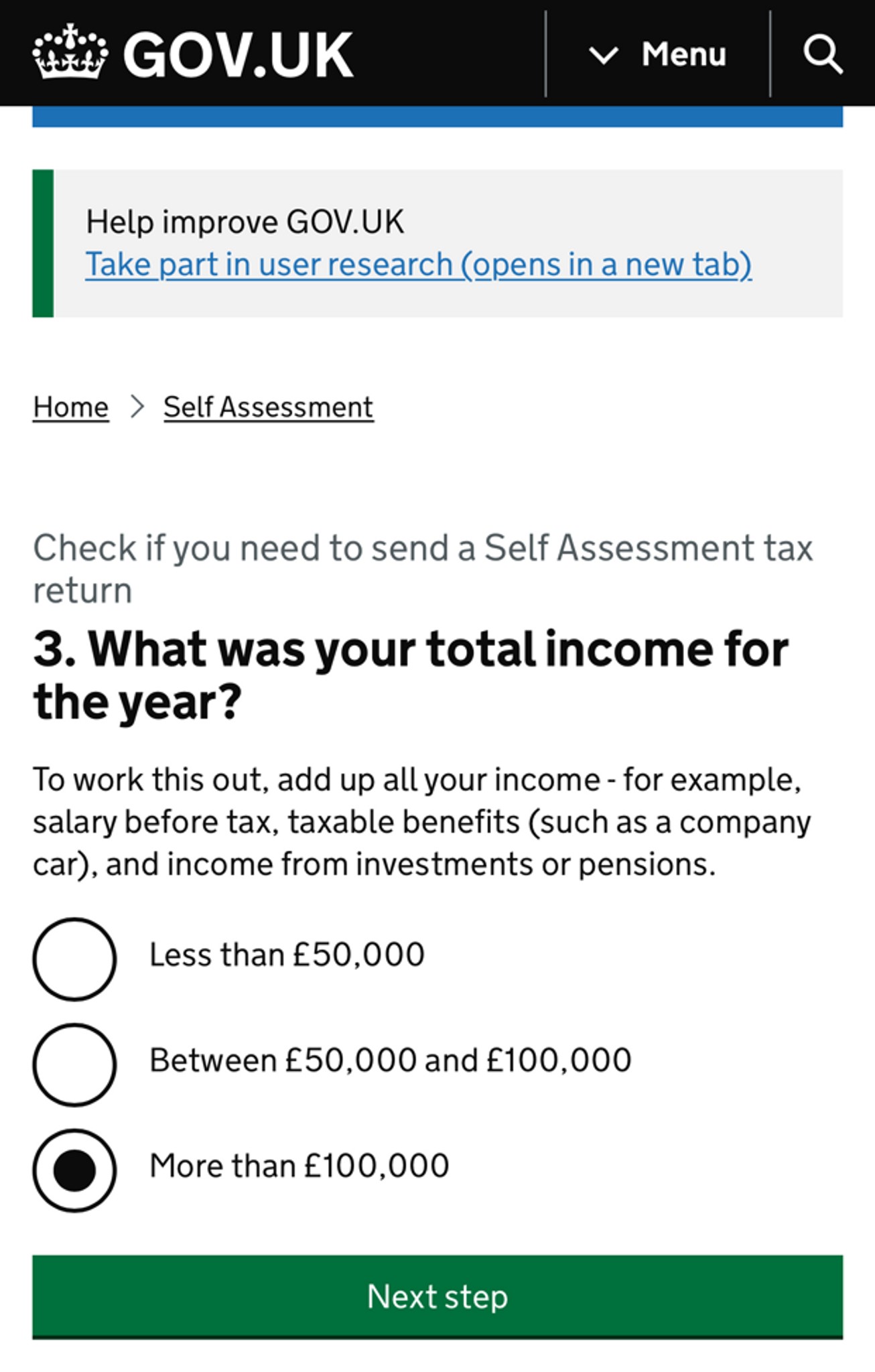The width and height of the screenshot is (875, 1372).
Task: Open the Self Assessment breadcrumb link
Action: tap(269, 407)
